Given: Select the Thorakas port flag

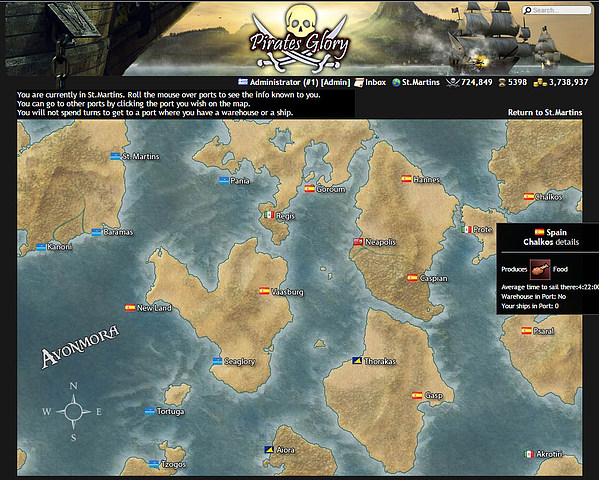Looking at the screenshot, I should (357, 361).
